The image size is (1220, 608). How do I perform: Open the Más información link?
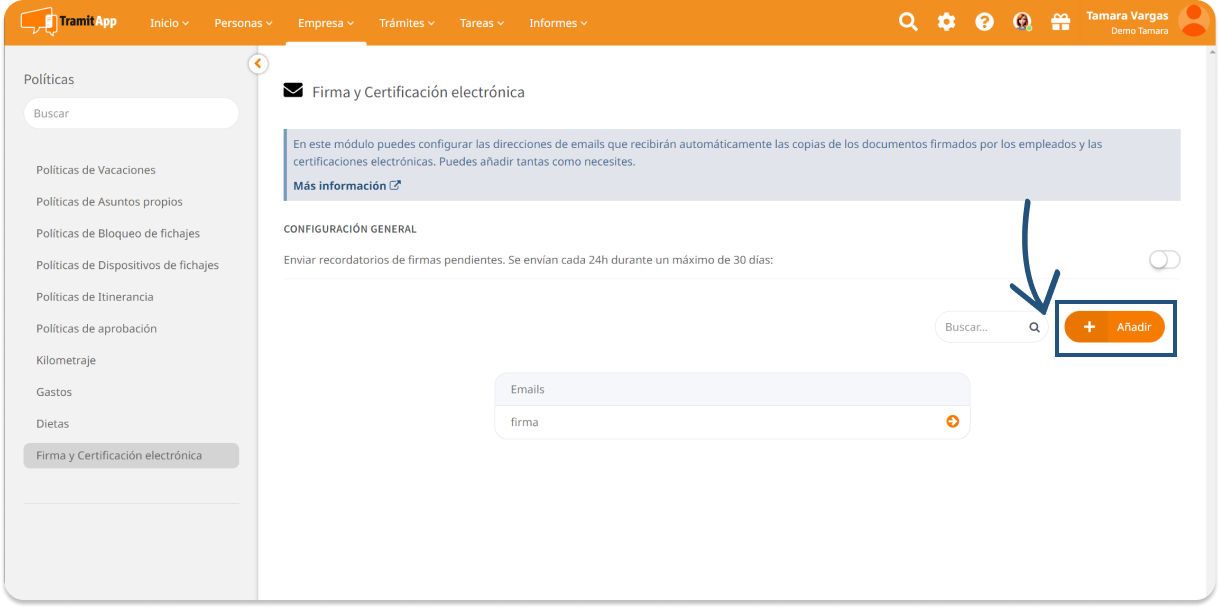(346, 186)
